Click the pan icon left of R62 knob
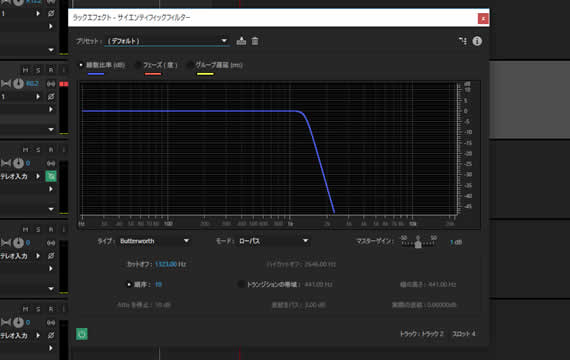Screen dimensions: 570x360 point(6,84)
